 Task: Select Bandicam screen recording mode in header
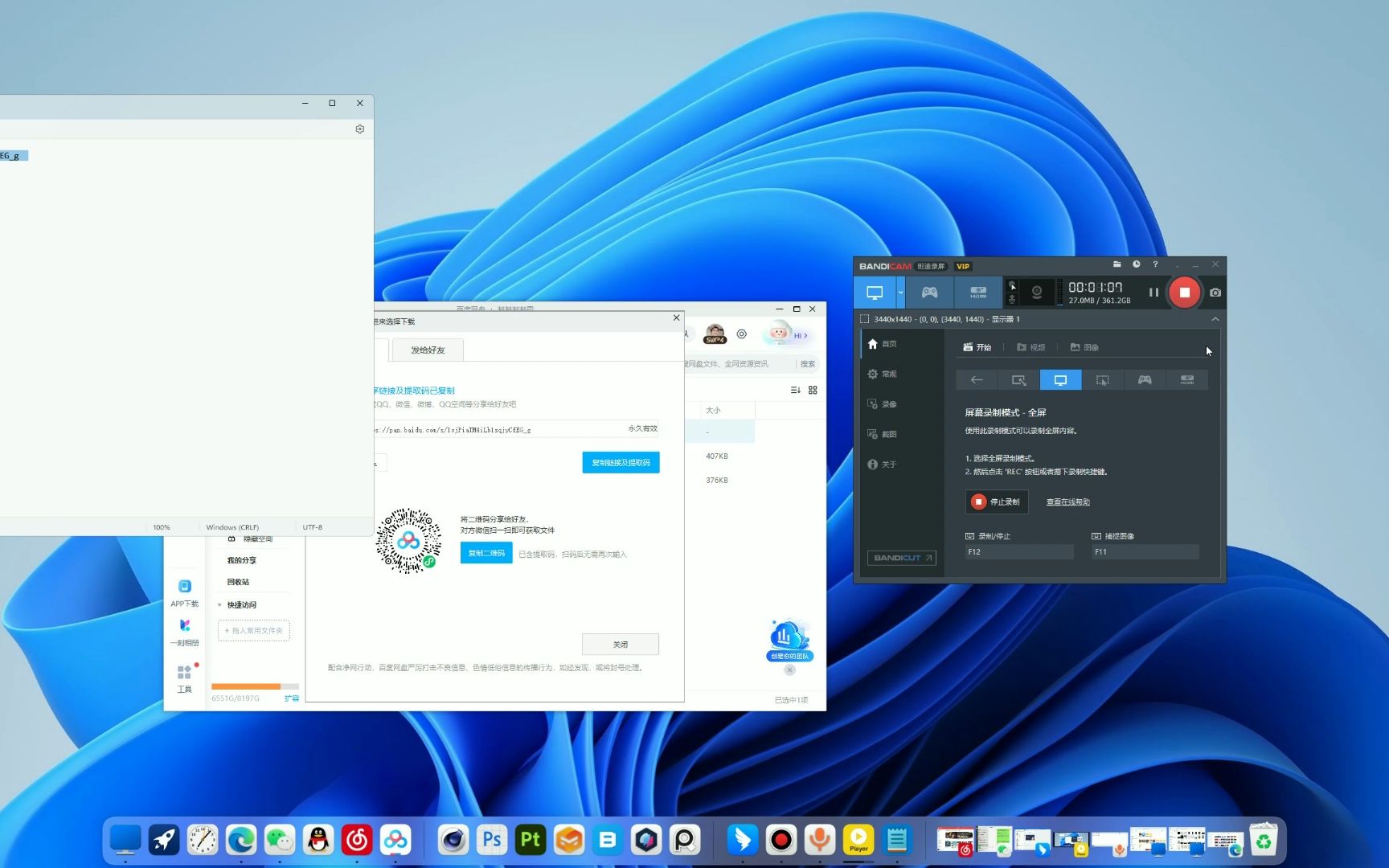(x=875, y=293)
